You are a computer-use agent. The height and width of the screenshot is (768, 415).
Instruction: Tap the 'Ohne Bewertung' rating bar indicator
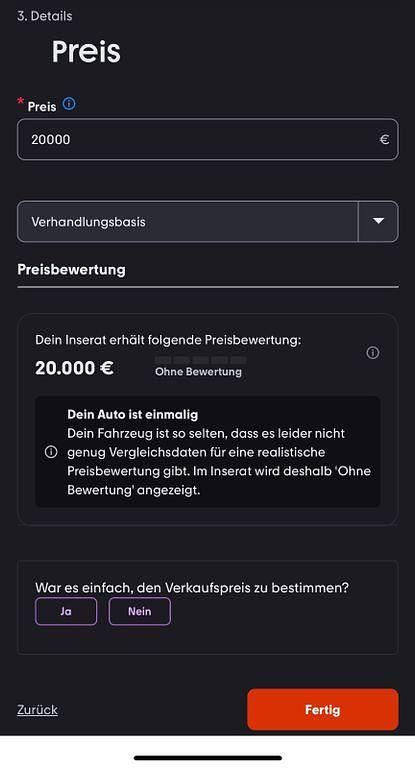(200, 360)
